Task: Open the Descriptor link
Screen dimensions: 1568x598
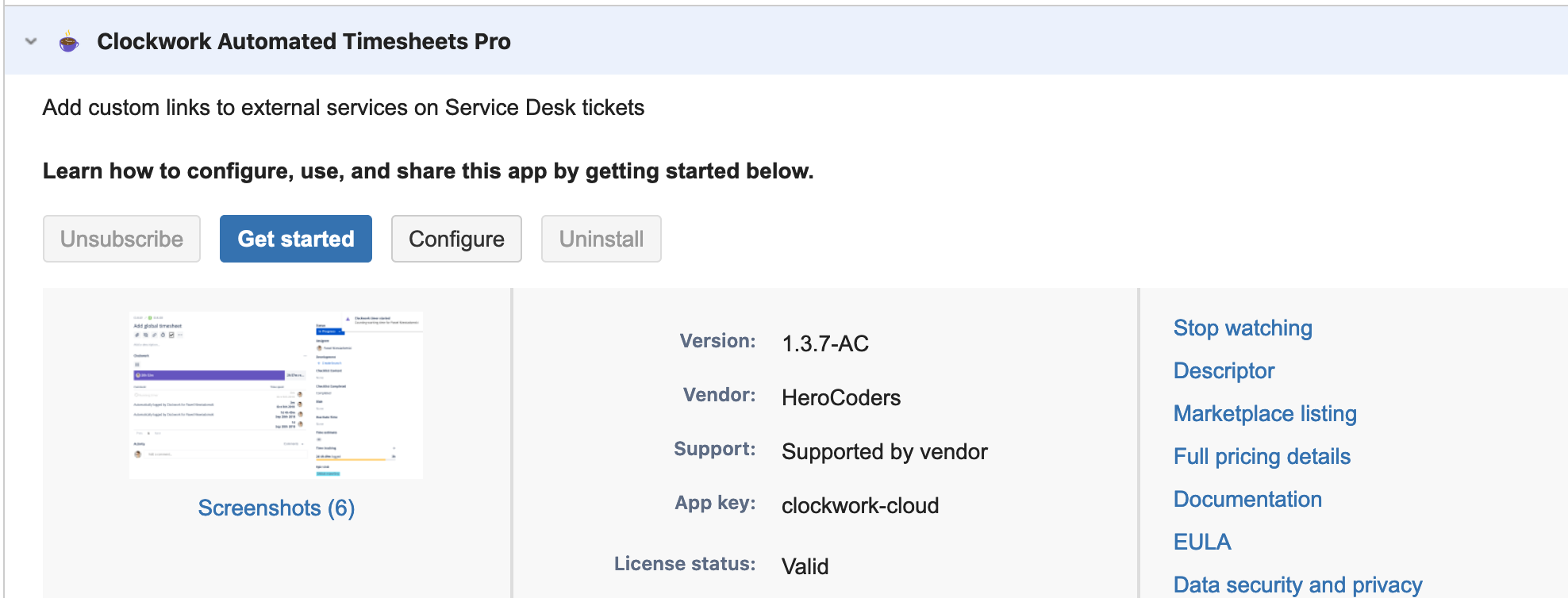Action: tap(1224, 371)
